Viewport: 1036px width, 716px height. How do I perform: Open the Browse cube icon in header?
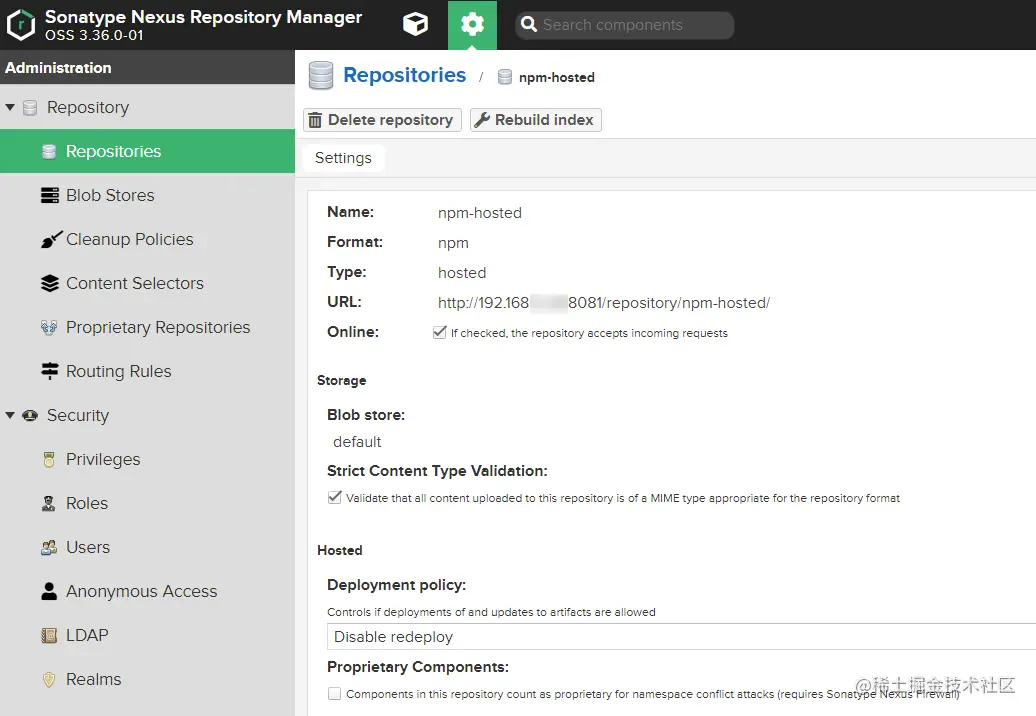(x=415, y=25)
